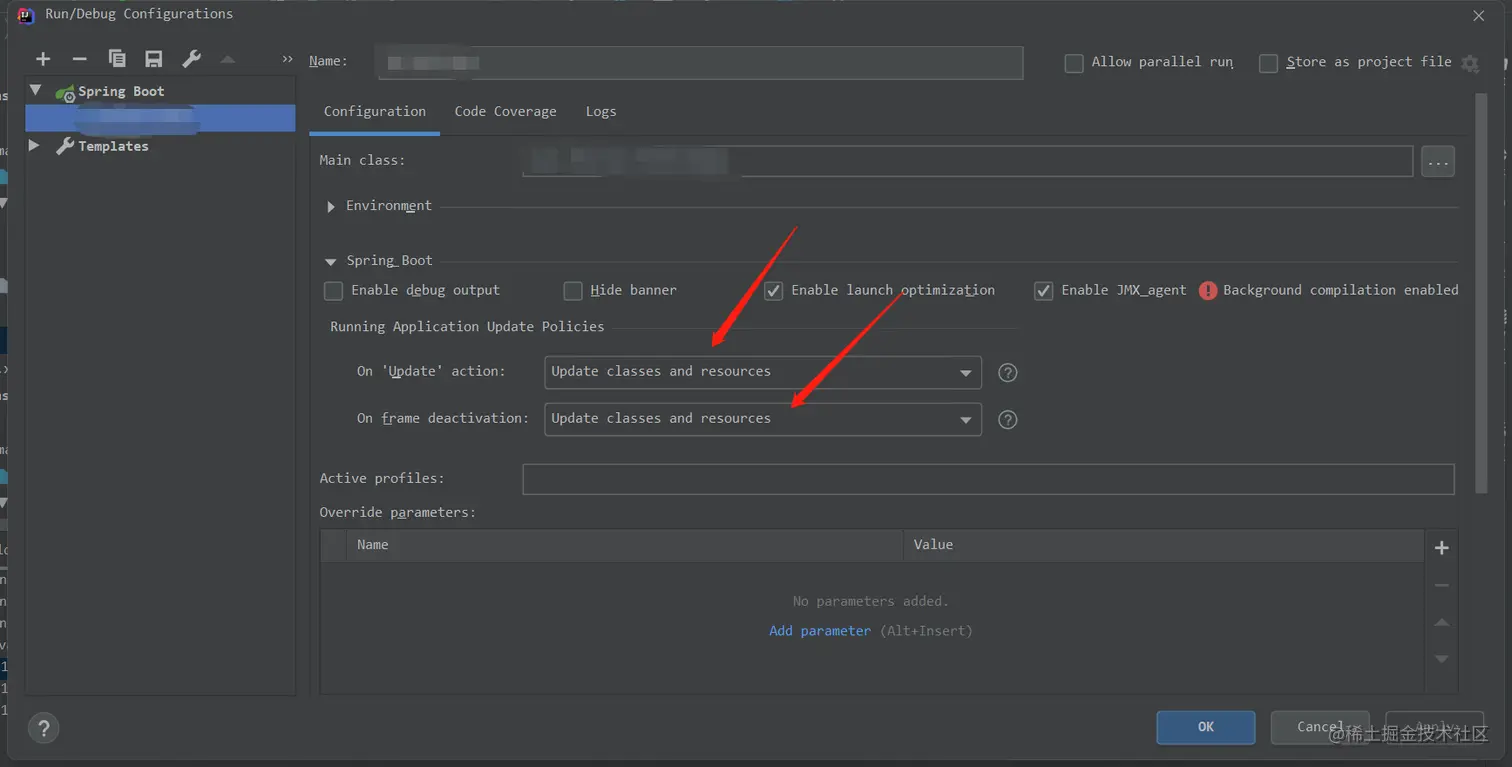
Task: Browse for the main class with the ellipsis button
Action: (1438, 161)
